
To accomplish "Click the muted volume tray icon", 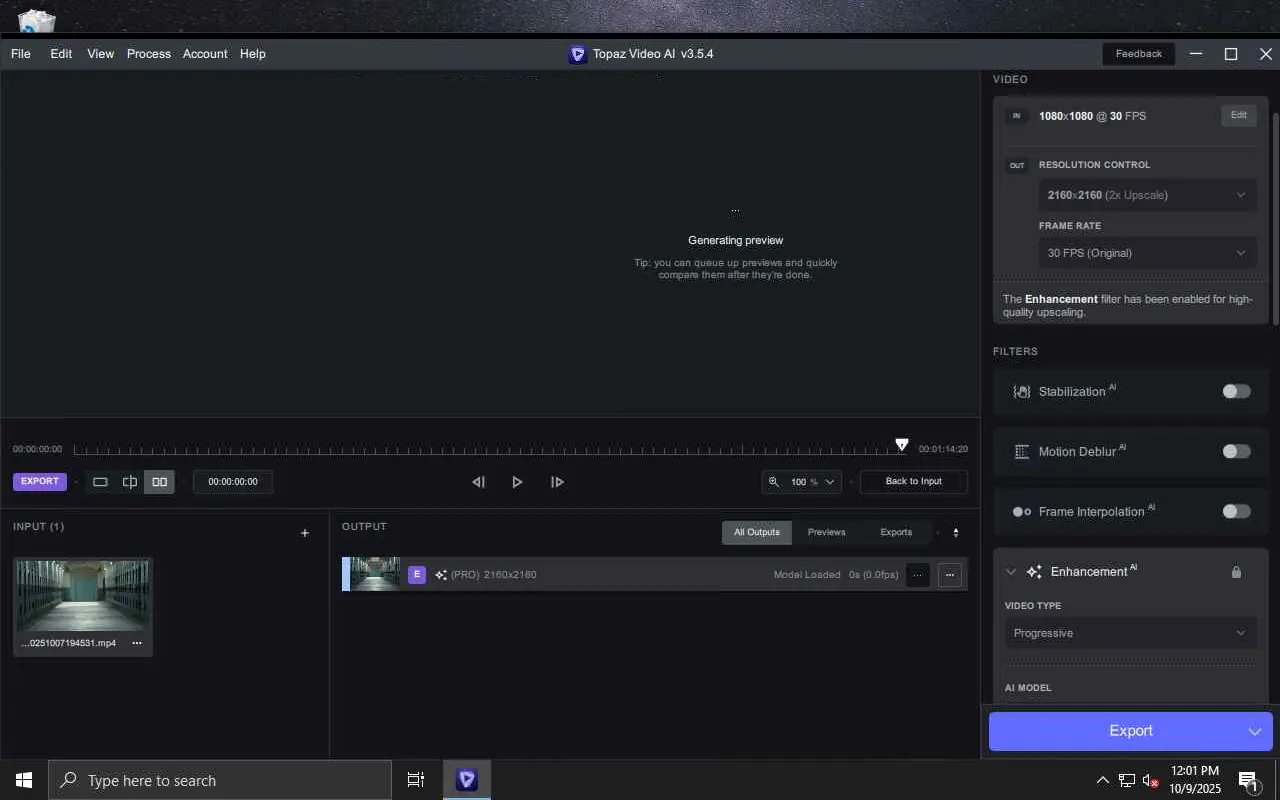I will pos(1151,780).
